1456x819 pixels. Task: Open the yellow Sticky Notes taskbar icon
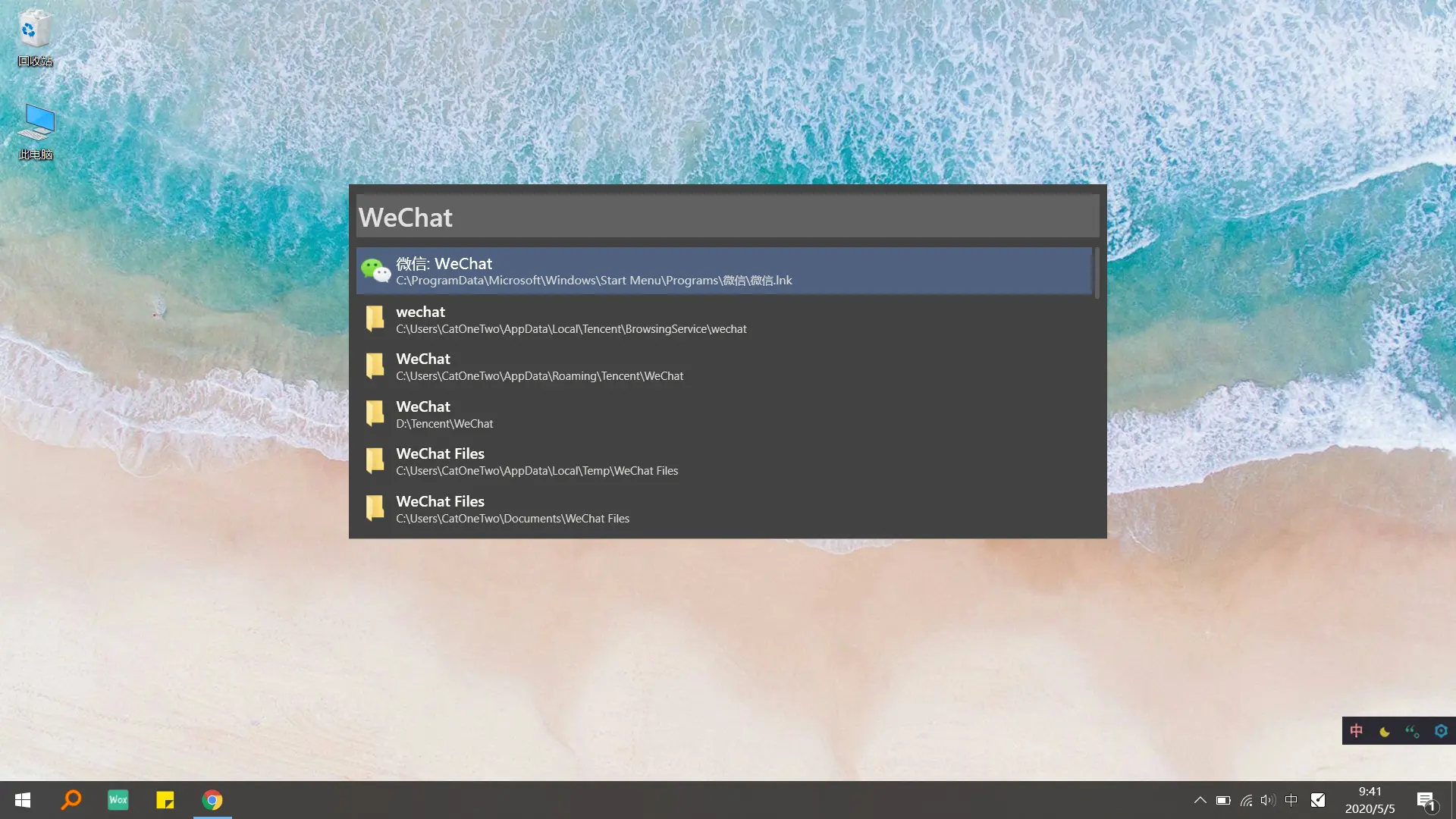(x=165, y=800)
